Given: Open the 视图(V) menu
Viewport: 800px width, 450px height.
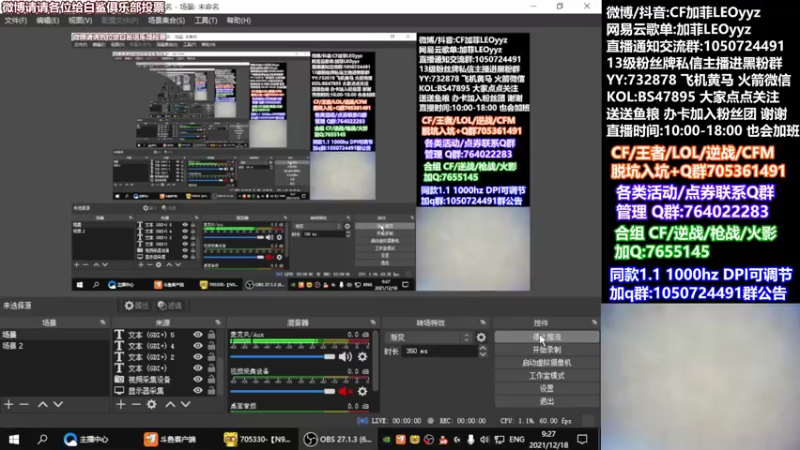Looking at the screenshot, I should coord(80,20).
